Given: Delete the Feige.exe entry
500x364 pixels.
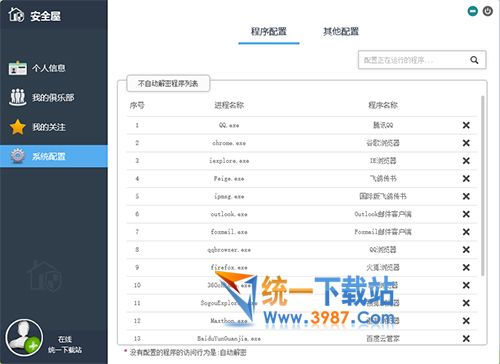Looking at the screenshot, I should [466, 178].
